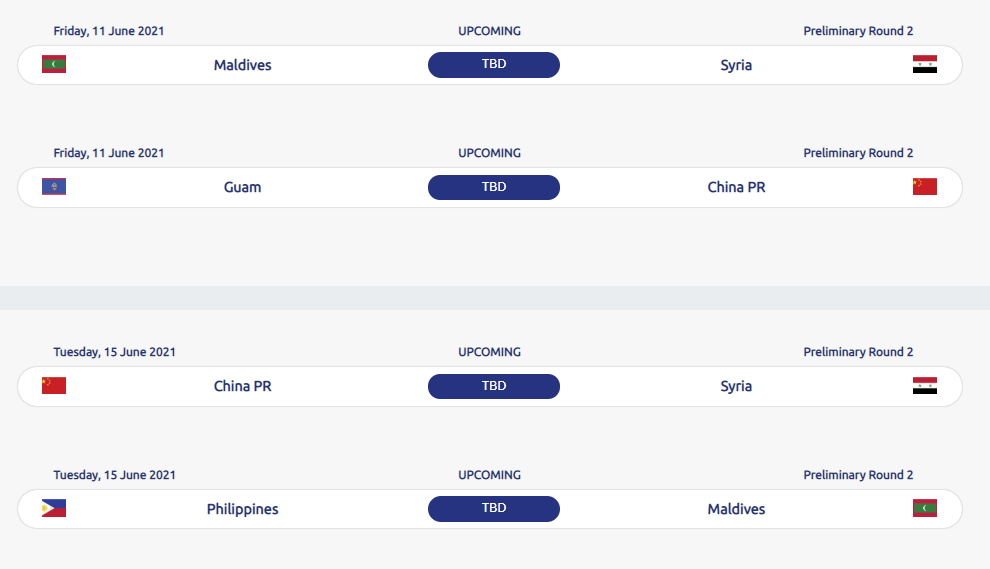Image resolution: width=990 pixels, height=569 pixels.
Task: Open the TBD button for Maldives vs Syria
Action: pos(494,65)
